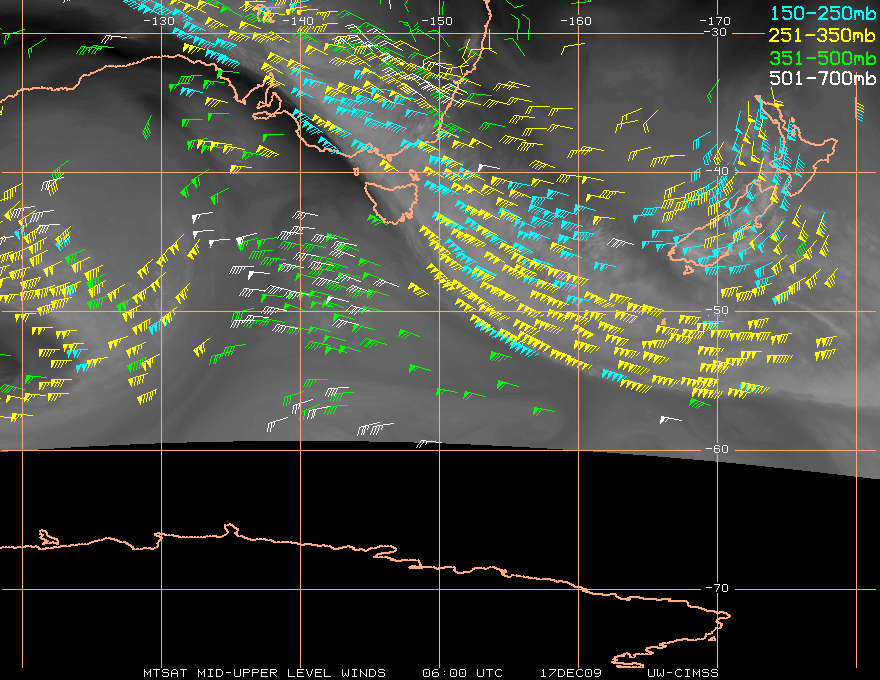Click the -60 latitude label

click(717, 449)
